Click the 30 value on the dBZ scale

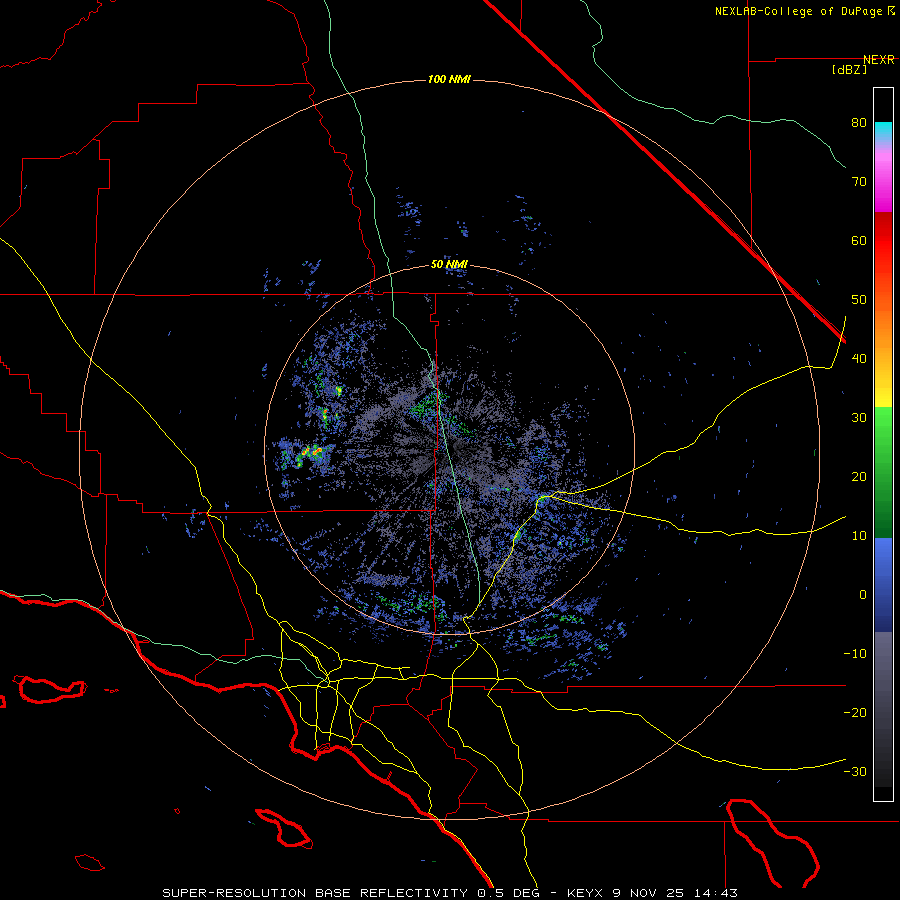point(859,418)
